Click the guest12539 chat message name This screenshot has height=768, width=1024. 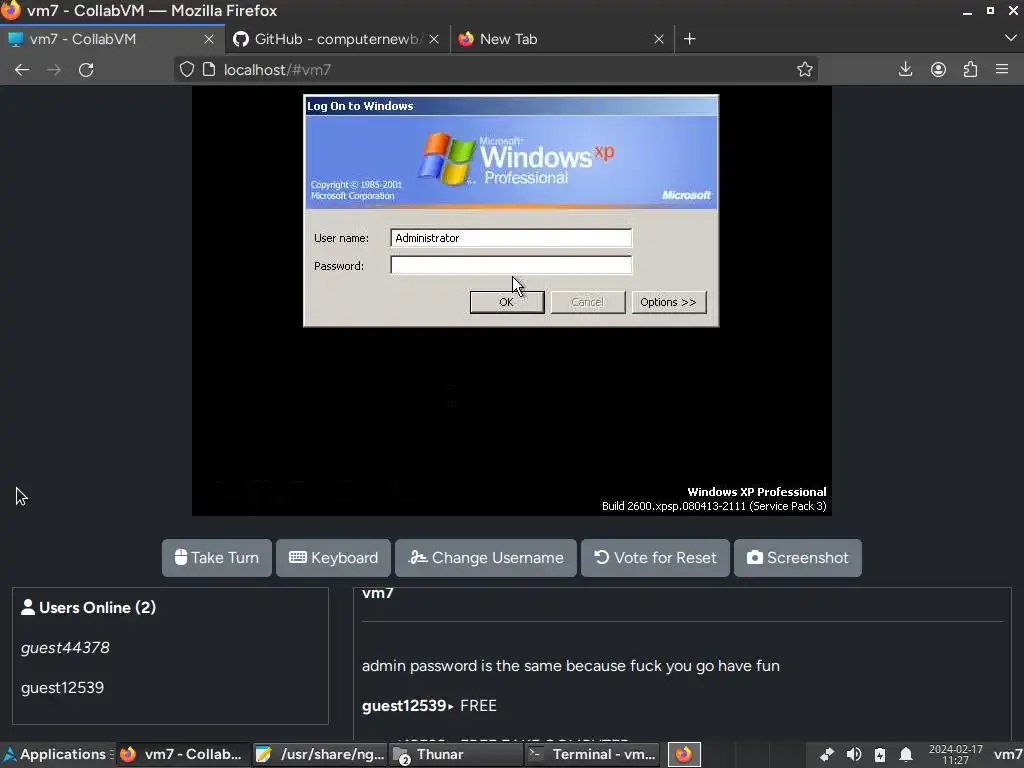click(x=404, y=706)
